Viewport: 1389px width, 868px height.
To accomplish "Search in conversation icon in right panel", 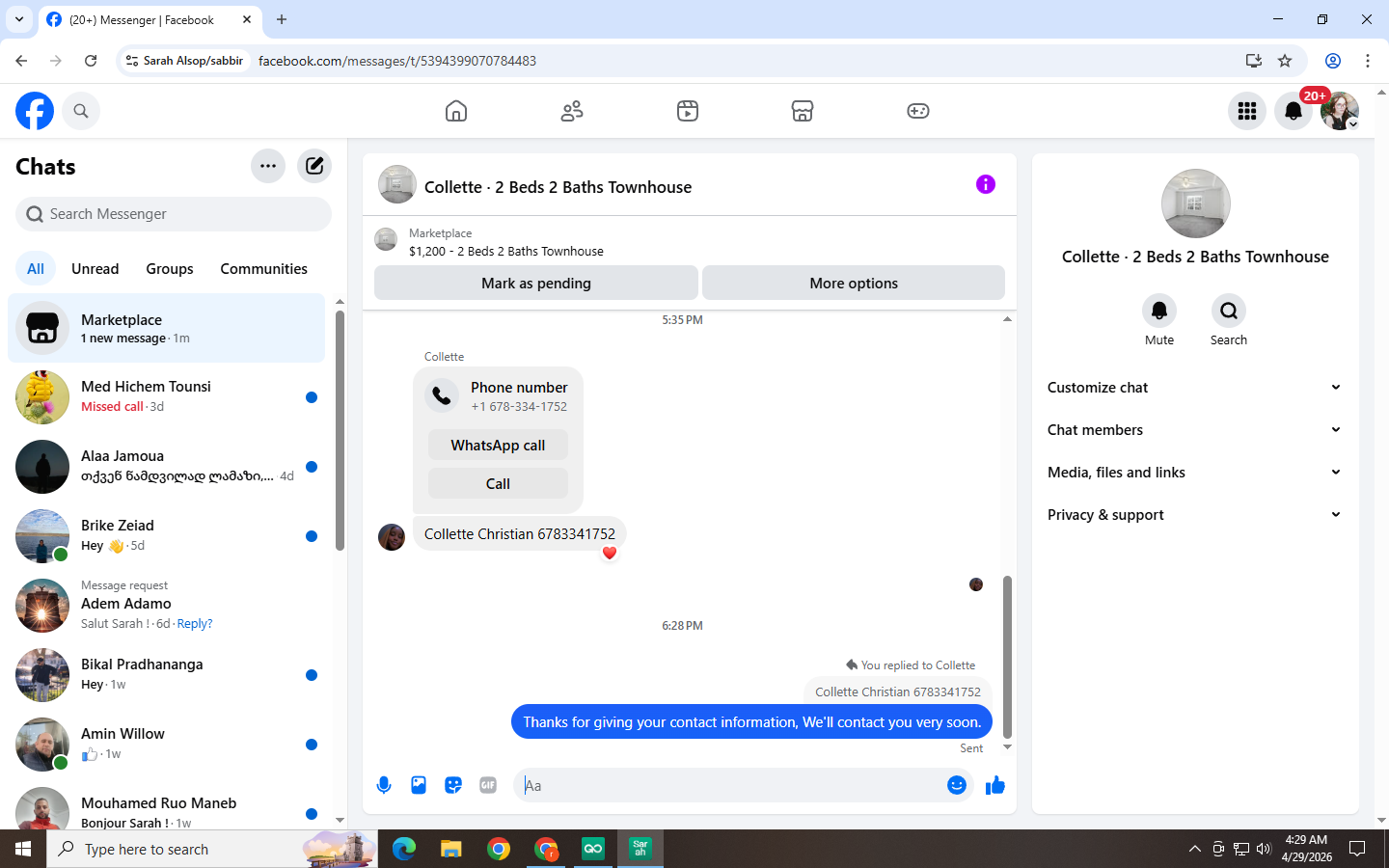I will click(1229, 311).
